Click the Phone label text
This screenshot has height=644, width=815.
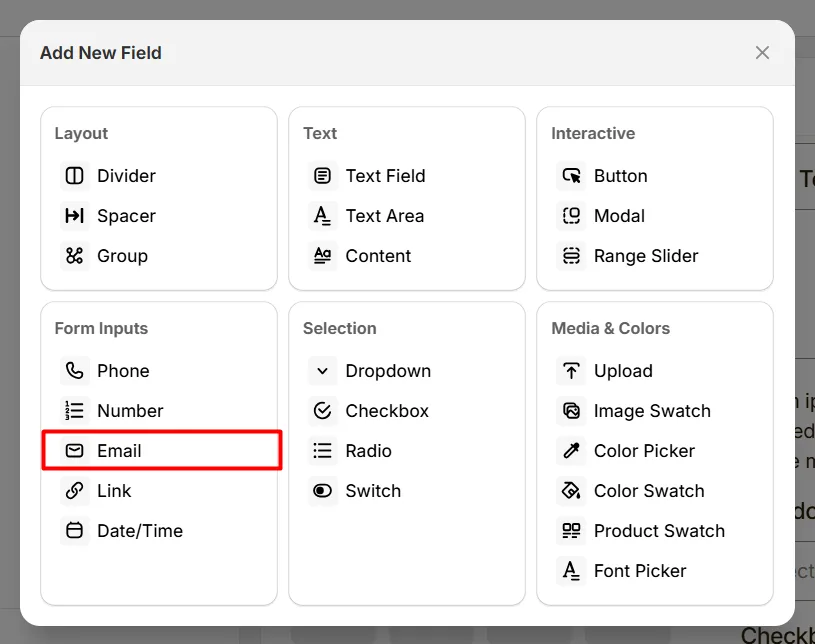(123, 371)
